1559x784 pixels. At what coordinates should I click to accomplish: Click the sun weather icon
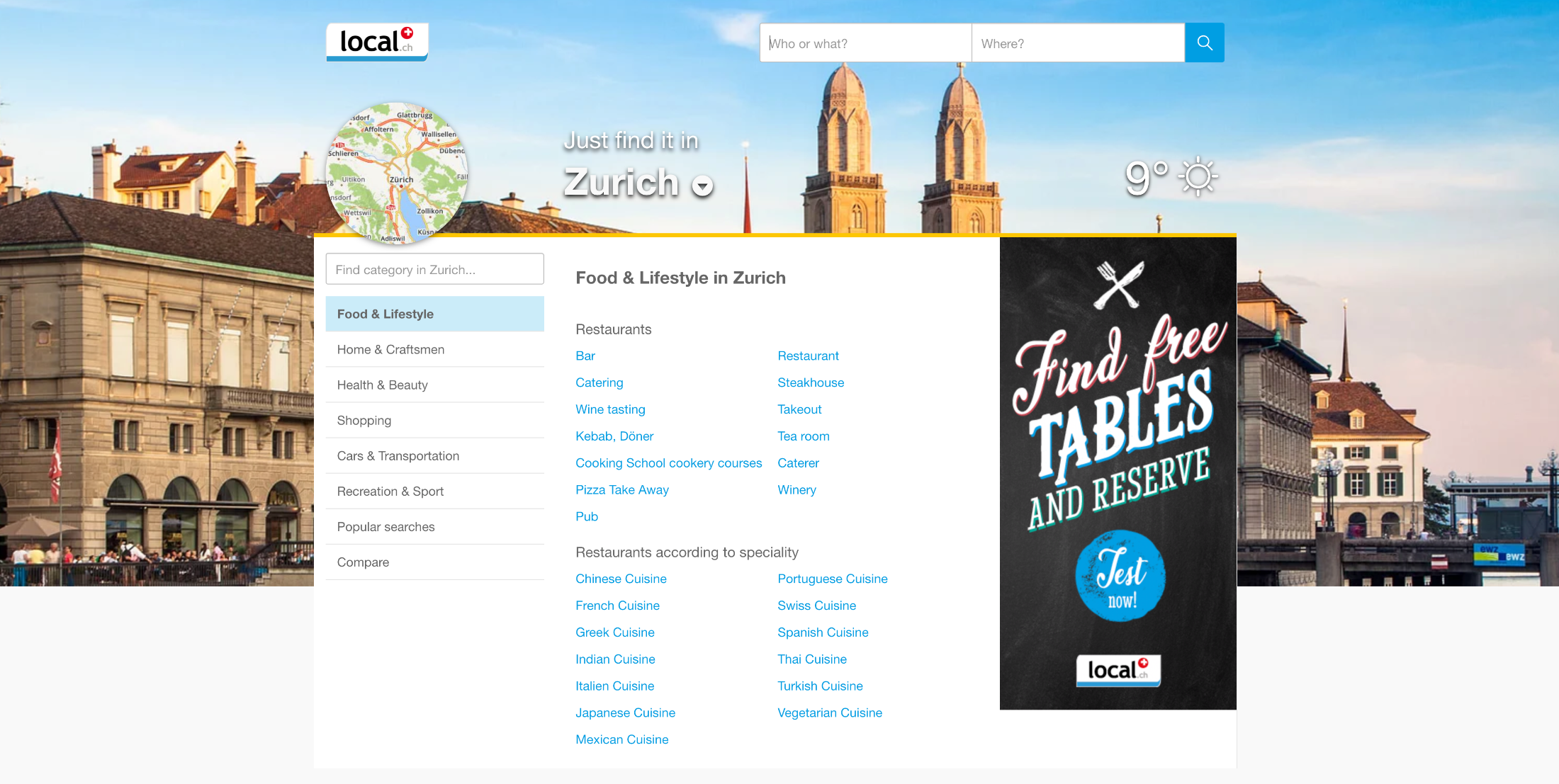[x=1198, y=177]
